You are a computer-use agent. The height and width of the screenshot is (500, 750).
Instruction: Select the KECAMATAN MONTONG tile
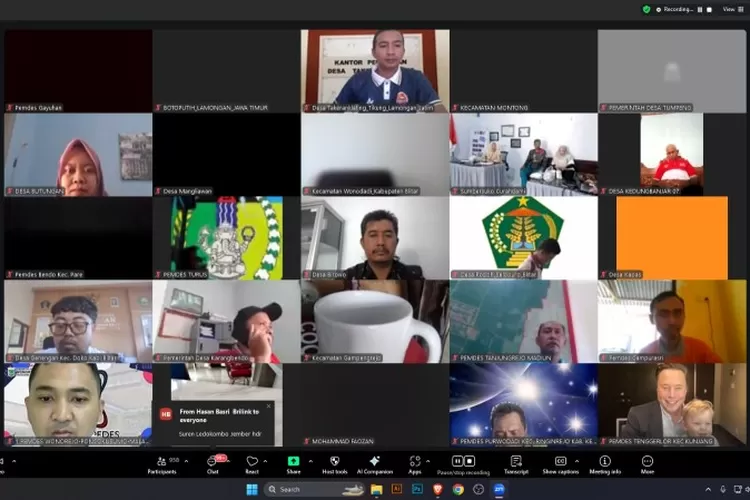pos(524,71)
